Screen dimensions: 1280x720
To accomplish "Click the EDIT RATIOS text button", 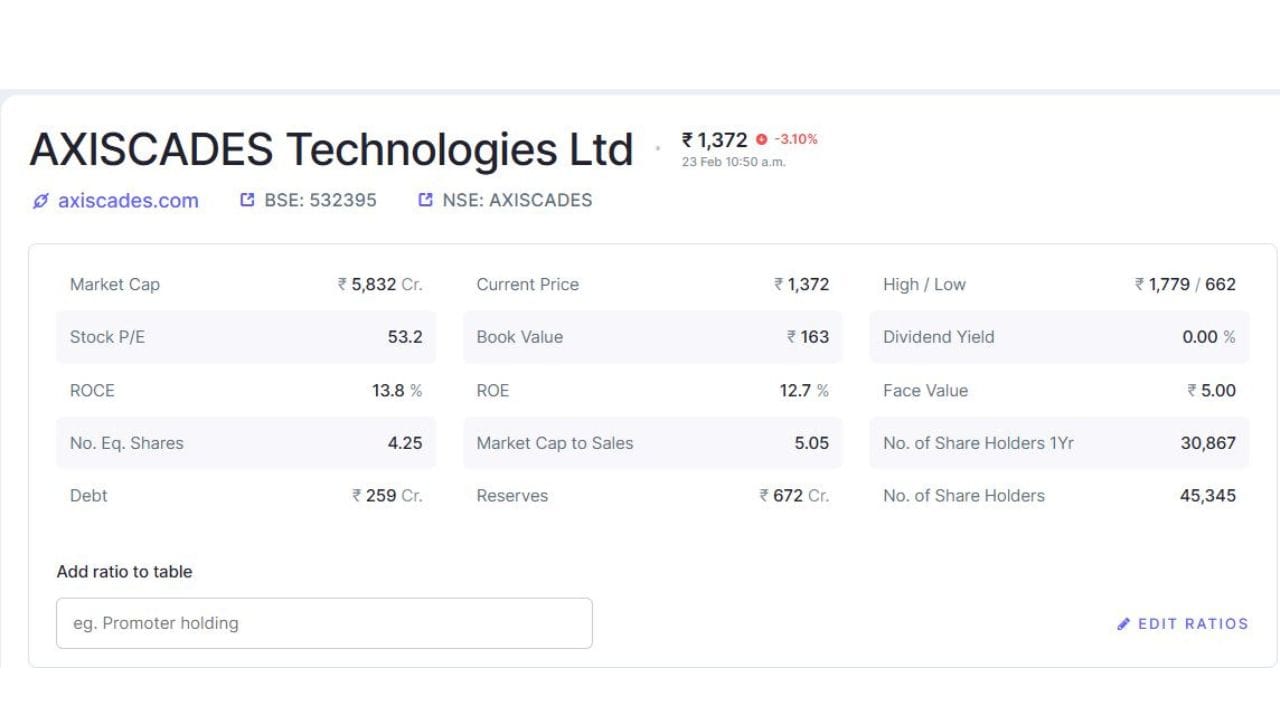I will [x=1193, y=624].
